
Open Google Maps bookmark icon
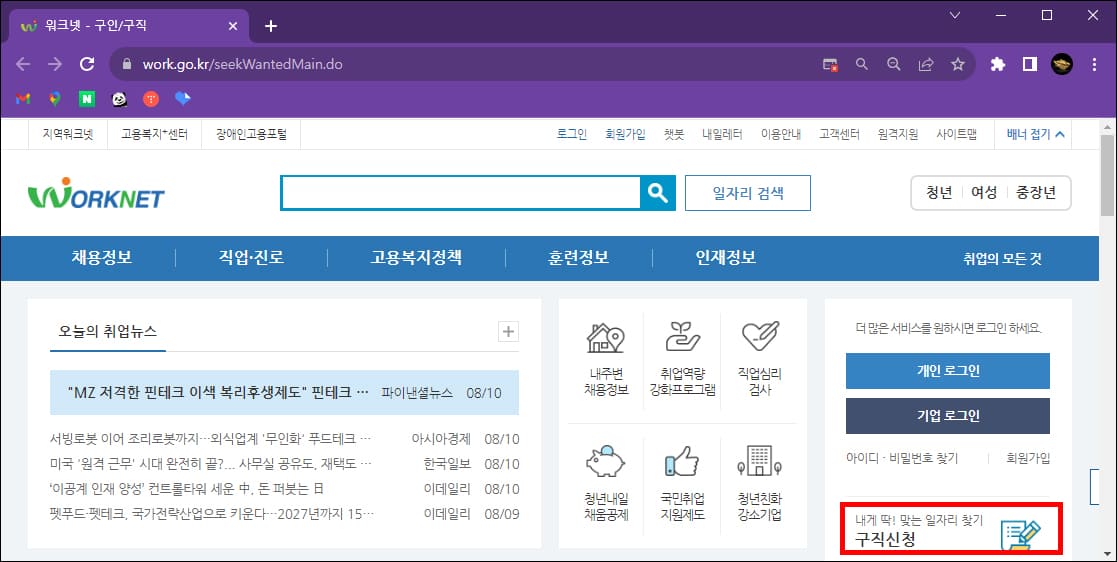[x=55, y=99]
